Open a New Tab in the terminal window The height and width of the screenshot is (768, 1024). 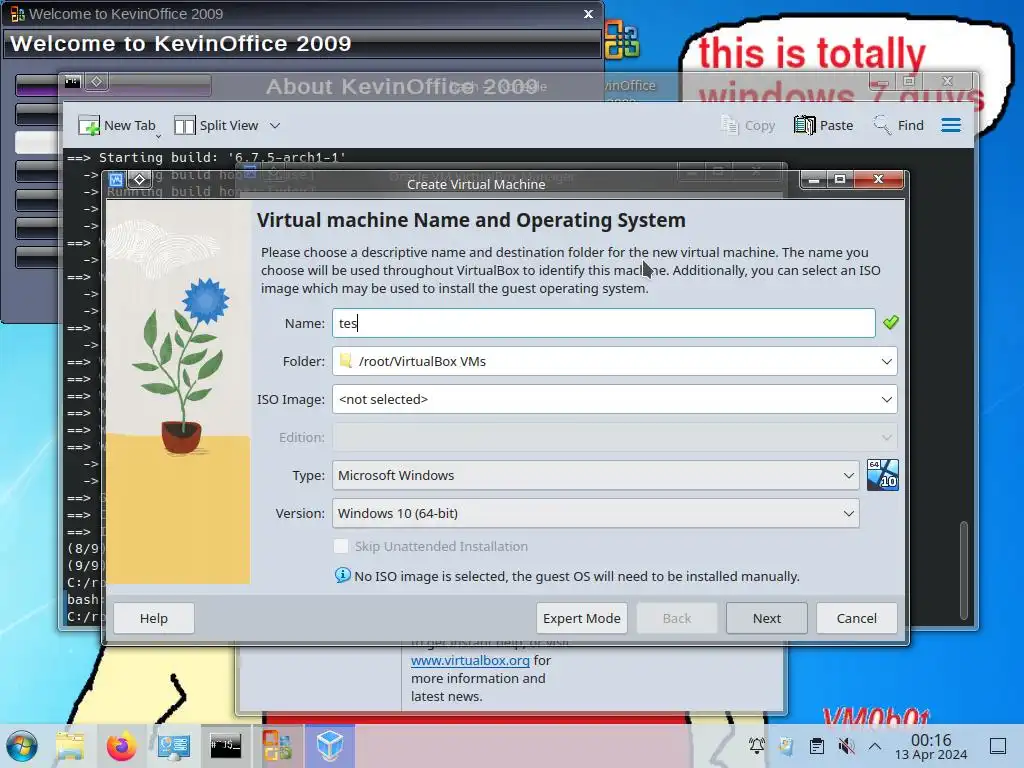tap(117, 125)
